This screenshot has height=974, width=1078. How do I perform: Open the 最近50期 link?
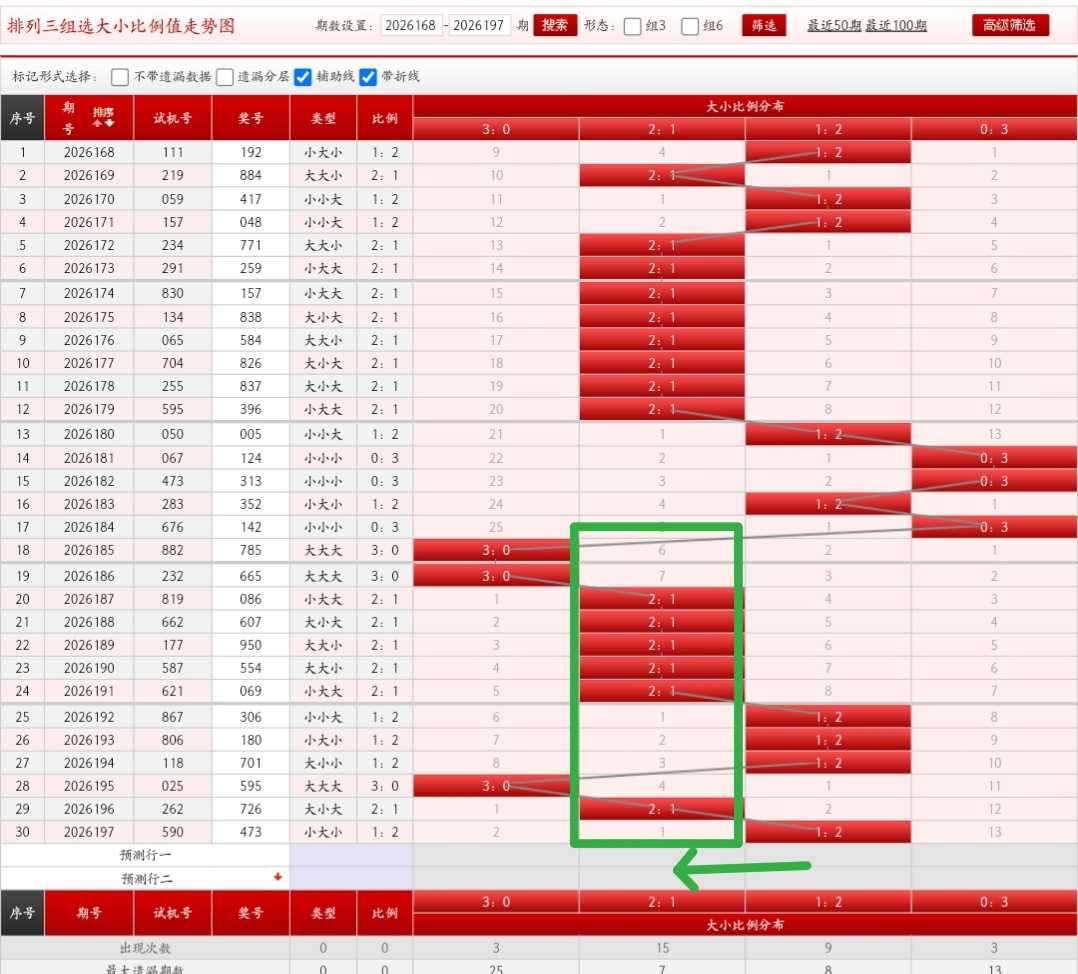pos(834,25)
